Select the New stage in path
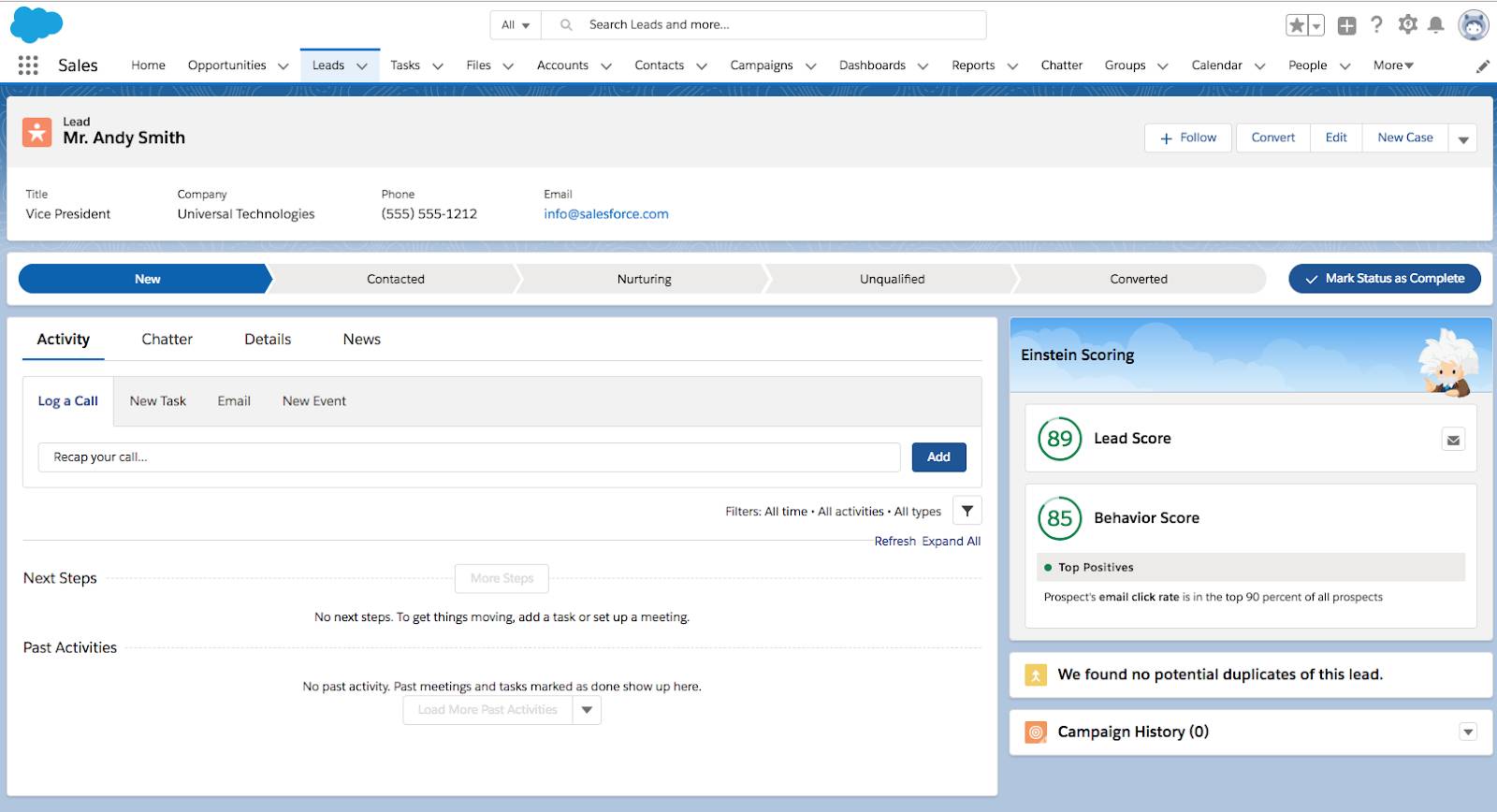The image size is (1497, 812). tap(147, 279)
